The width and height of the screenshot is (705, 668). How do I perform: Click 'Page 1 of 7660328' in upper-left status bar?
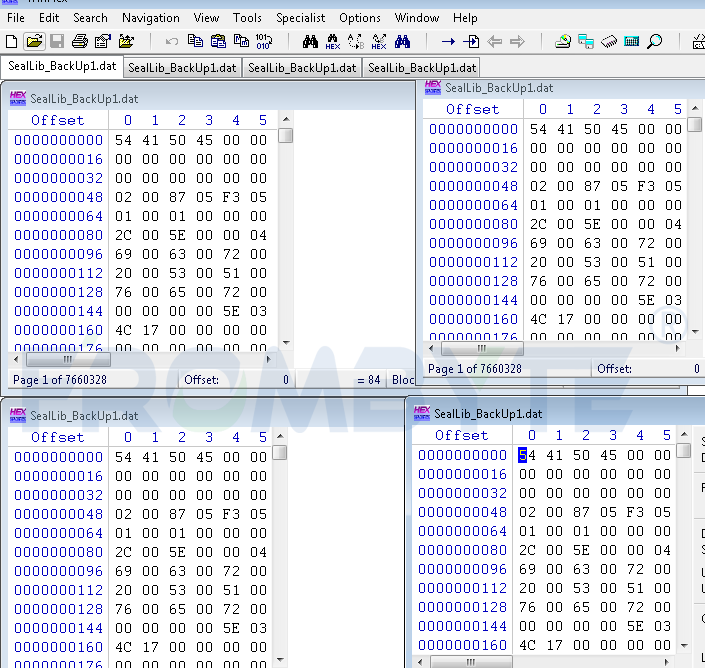click(60, 380)
